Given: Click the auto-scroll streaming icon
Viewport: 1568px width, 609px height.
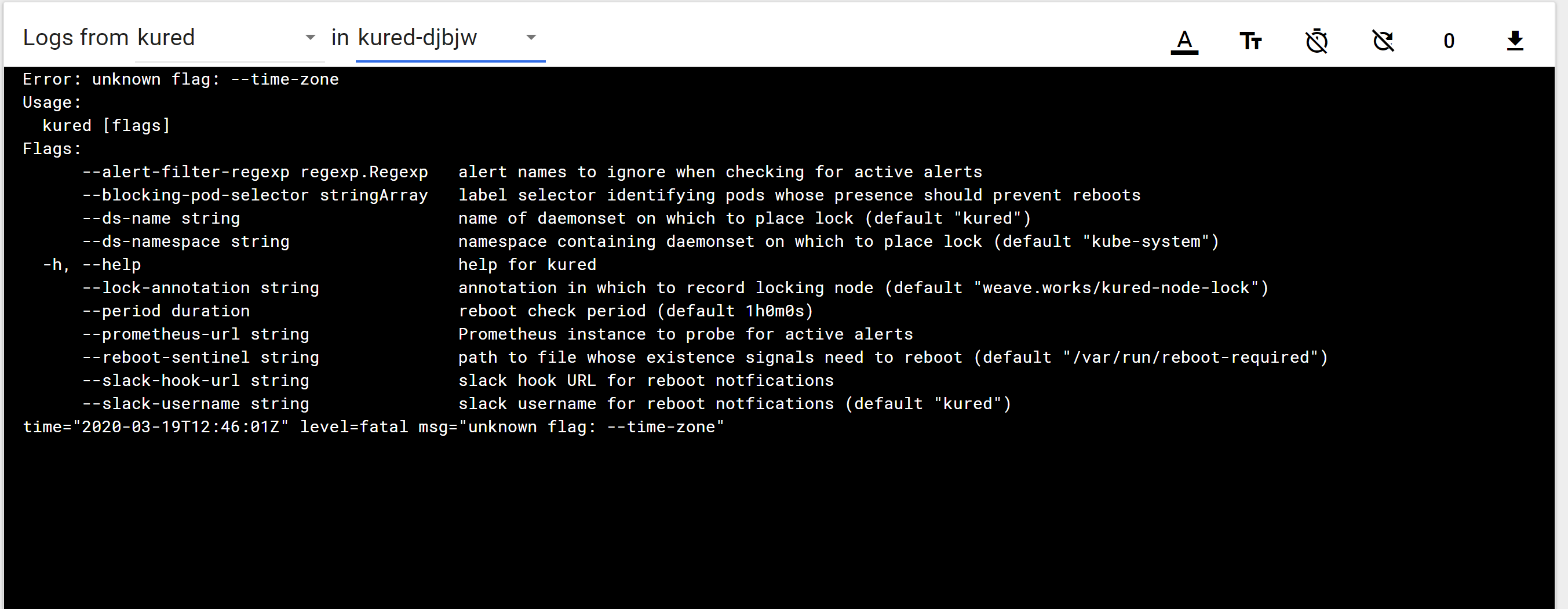Looking at the screenshot, I should (1383, 40).
